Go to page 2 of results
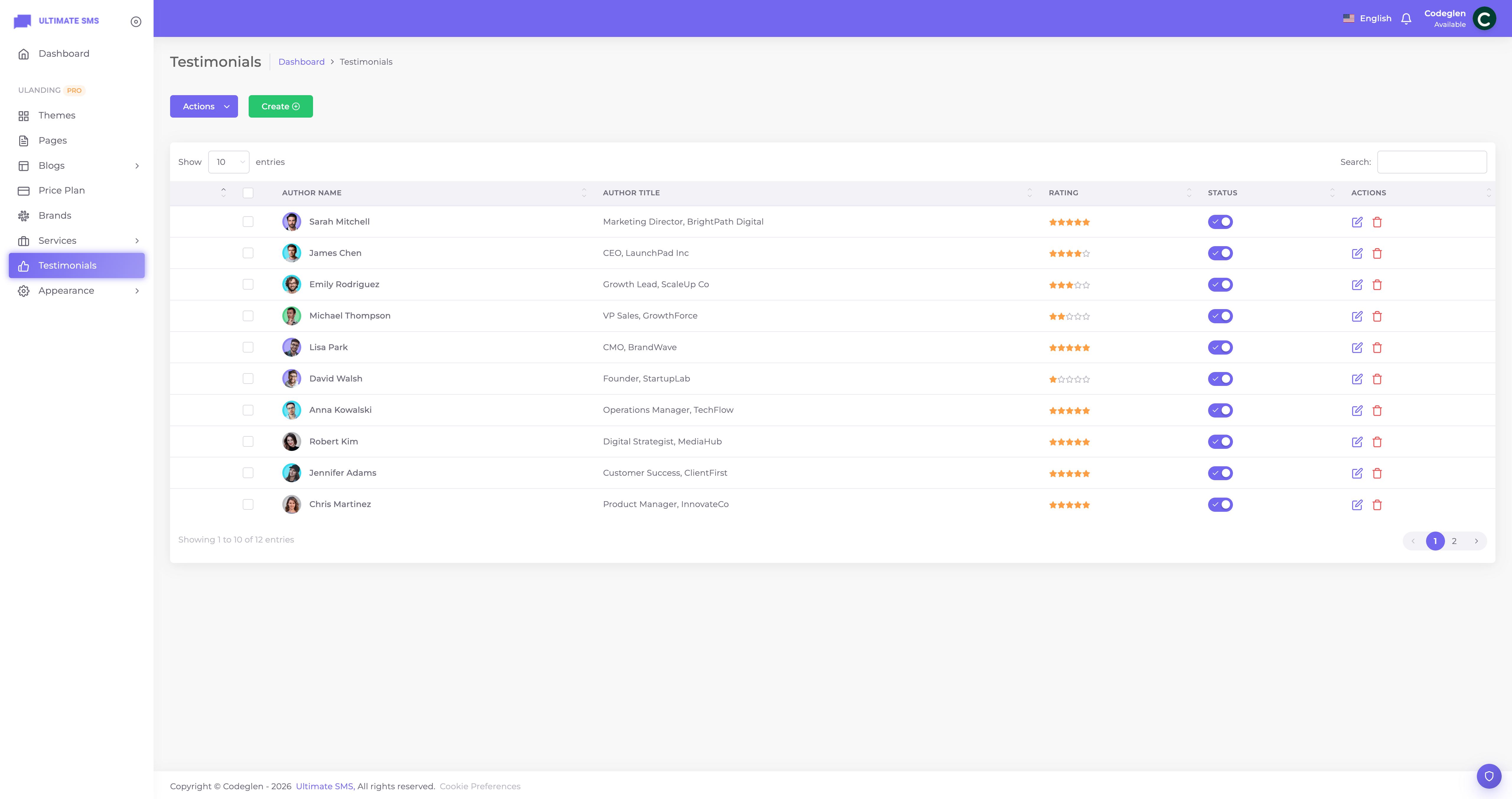 coord(1454,541)
